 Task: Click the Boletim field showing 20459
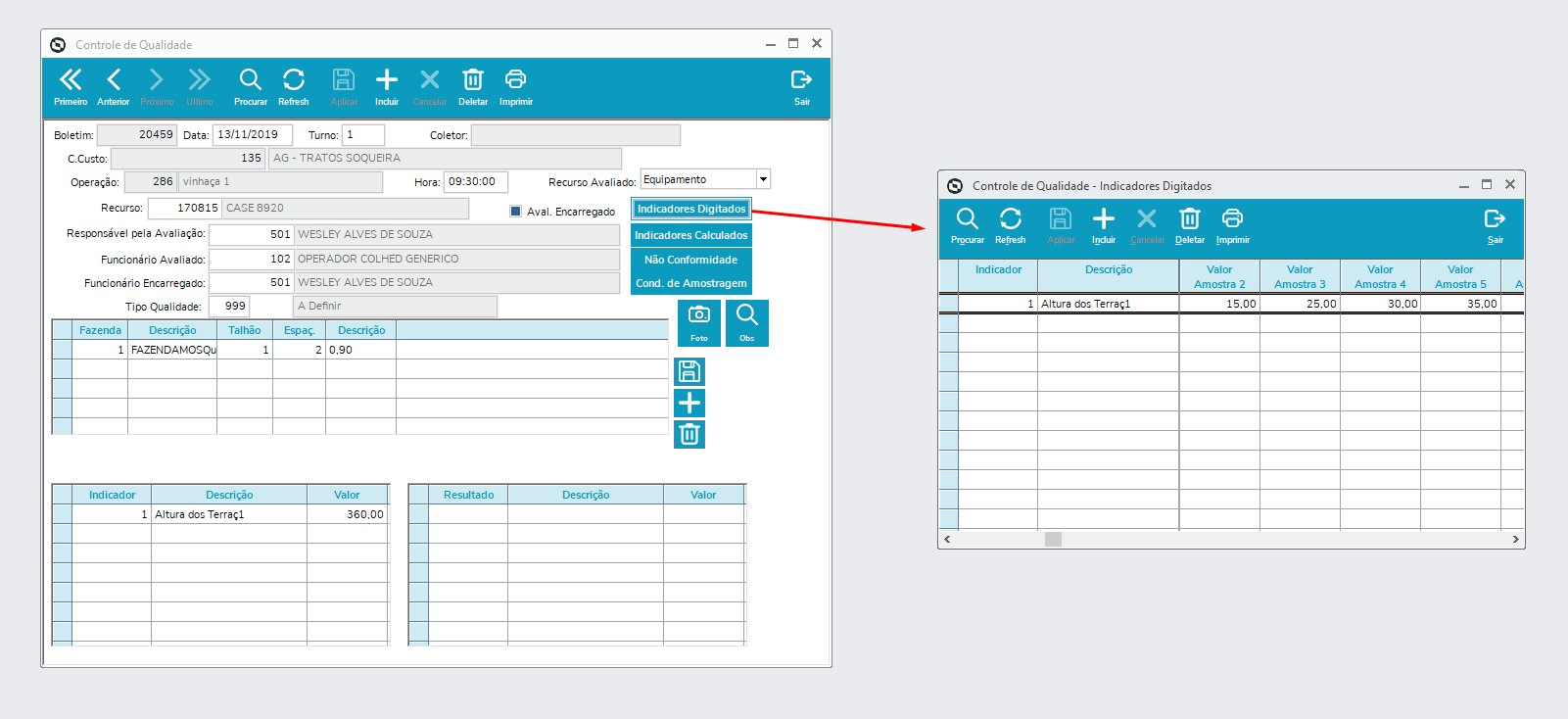point(137,135)
